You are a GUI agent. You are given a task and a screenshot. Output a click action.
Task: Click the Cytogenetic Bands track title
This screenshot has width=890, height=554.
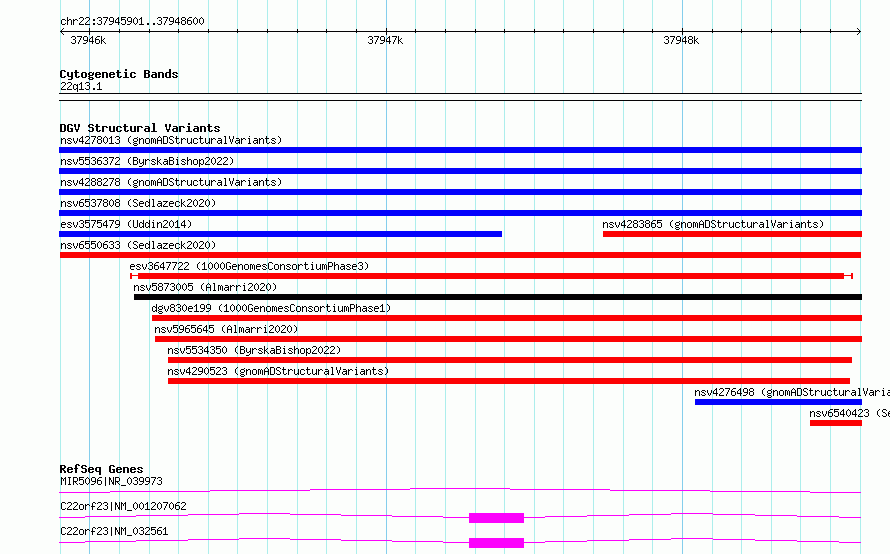(x=119, y=74)
